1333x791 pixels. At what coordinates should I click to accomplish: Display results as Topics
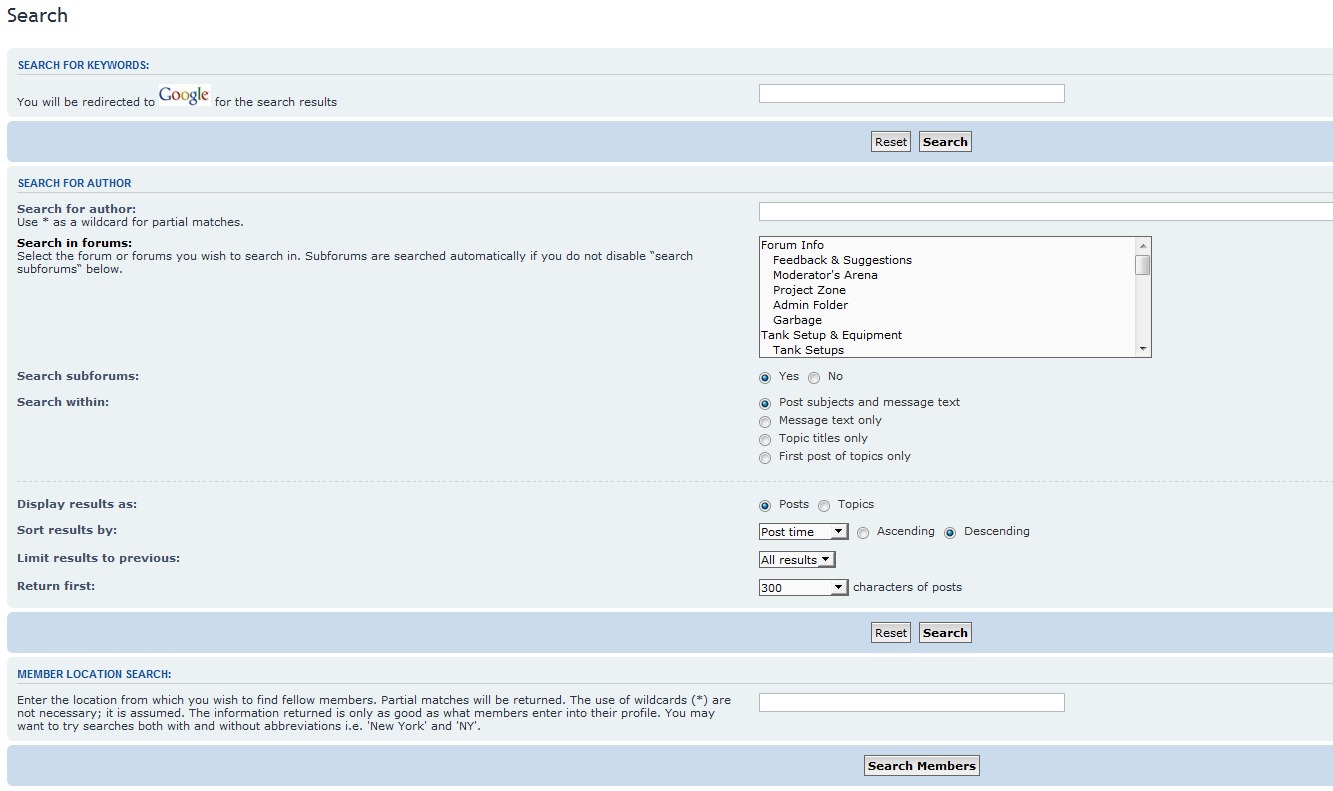(x=824, y=505)
